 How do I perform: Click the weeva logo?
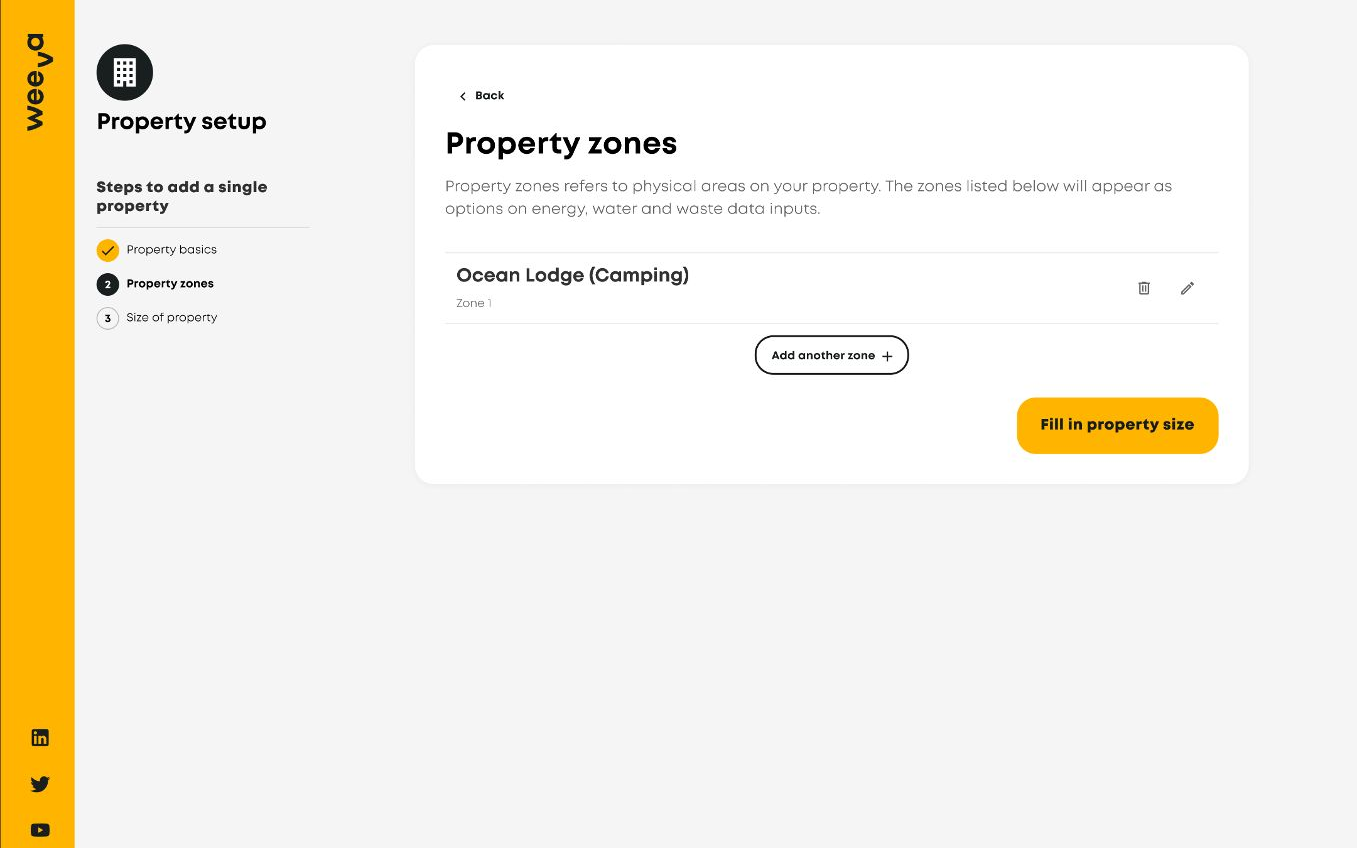[x=37, y=82]
